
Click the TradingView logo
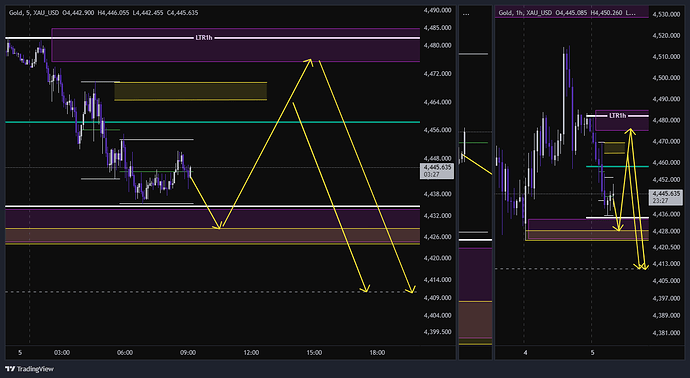[29, 369]
